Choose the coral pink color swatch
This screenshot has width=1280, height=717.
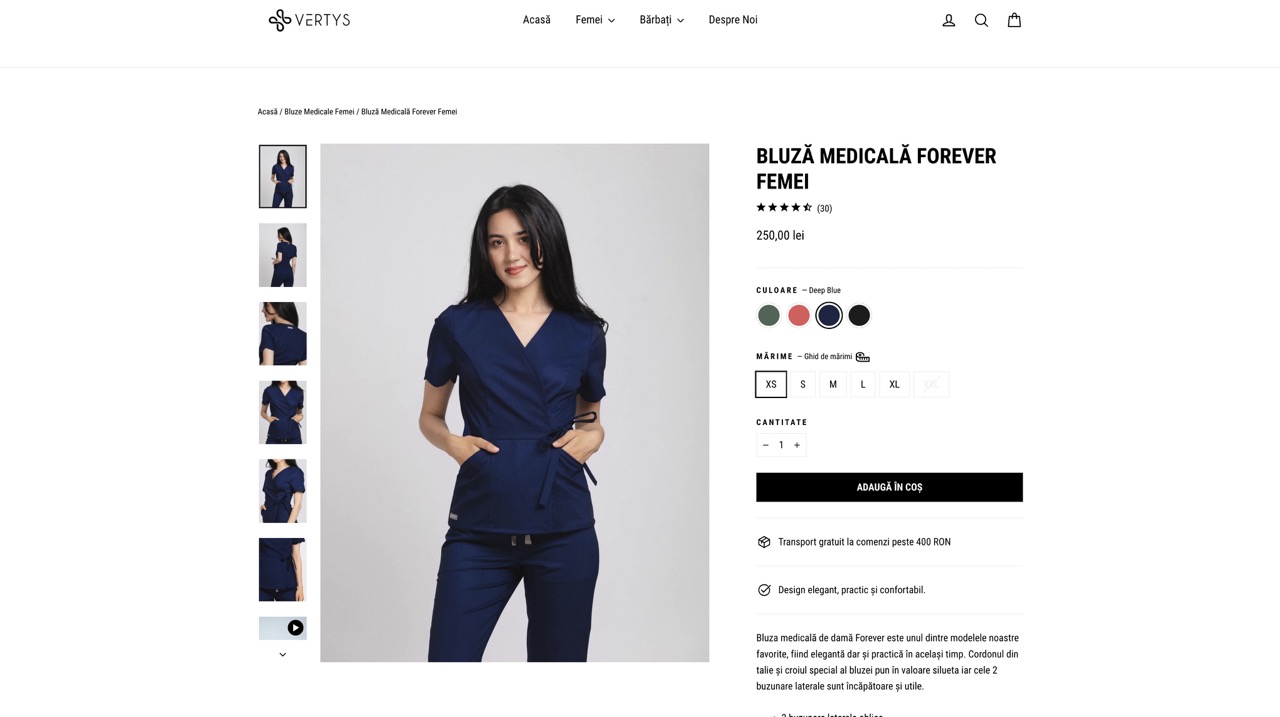(798, 316)
